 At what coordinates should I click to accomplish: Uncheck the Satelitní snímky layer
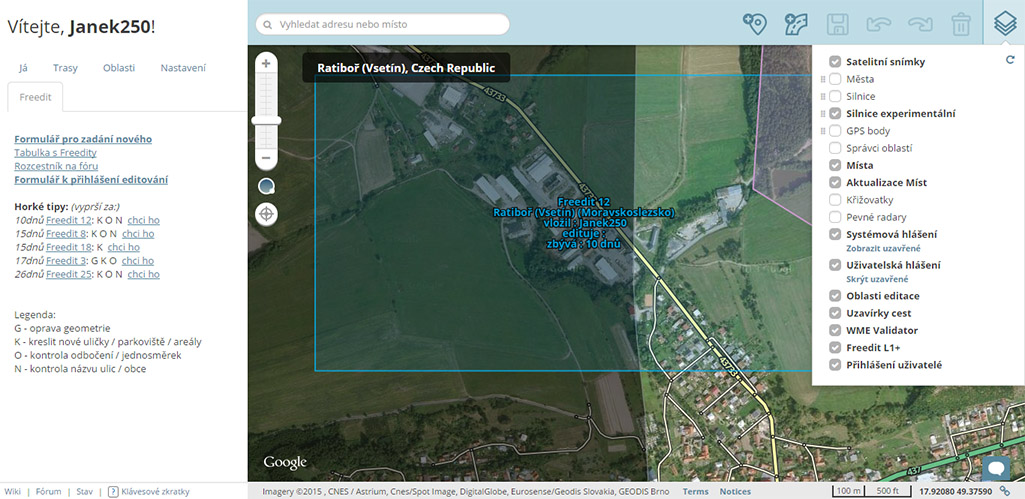(835, 62)
